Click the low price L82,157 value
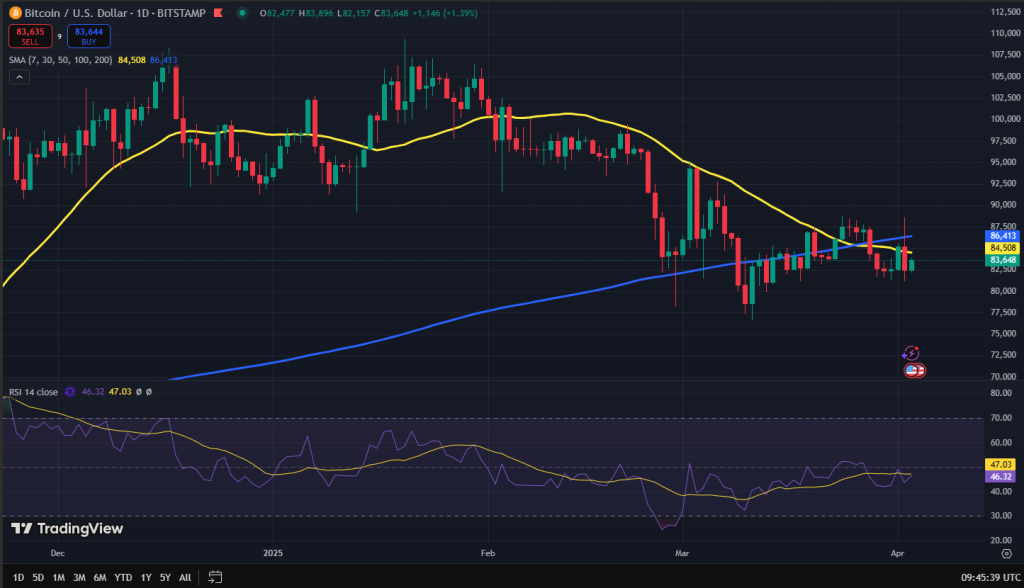The width and height of the screenshot is (1024, 588). [x=354, y=13]
